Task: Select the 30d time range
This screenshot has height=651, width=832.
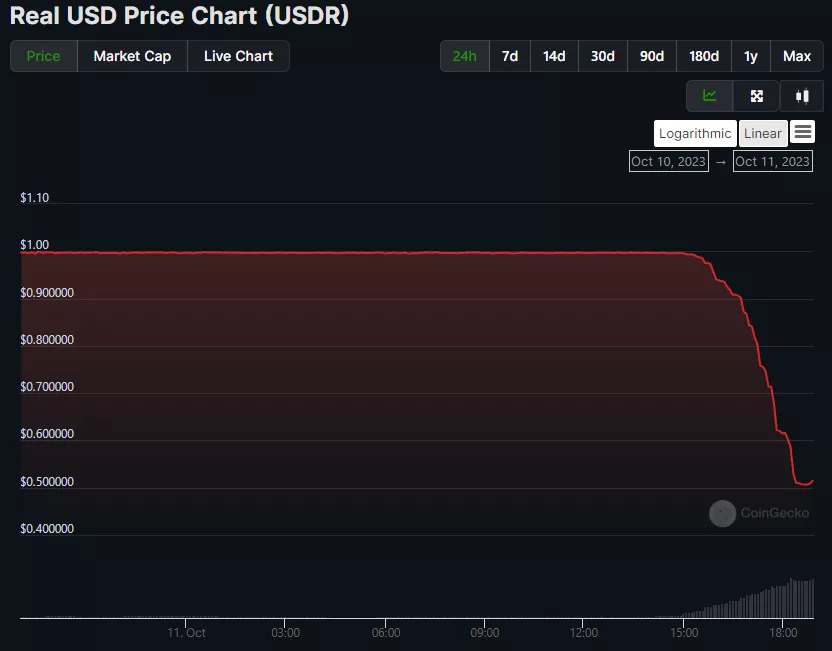Action: (x=603, y=56)
